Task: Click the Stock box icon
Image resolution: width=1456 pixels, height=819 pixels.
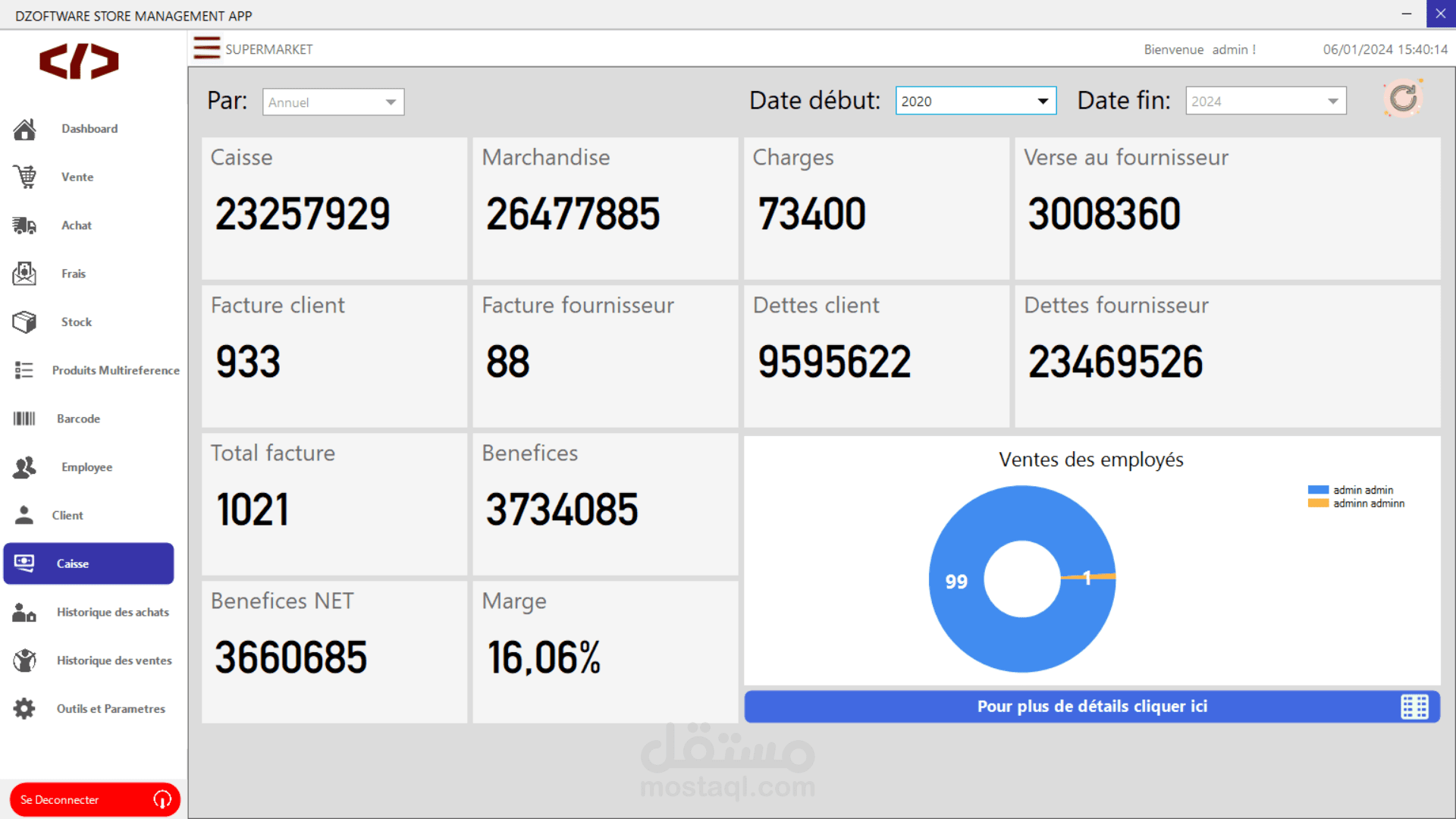Action: coord(24,322)
